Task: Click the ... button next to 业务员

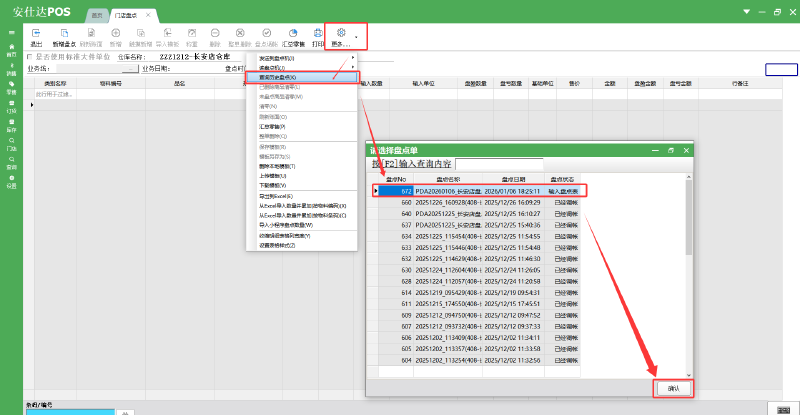Action: pos(131,69)
